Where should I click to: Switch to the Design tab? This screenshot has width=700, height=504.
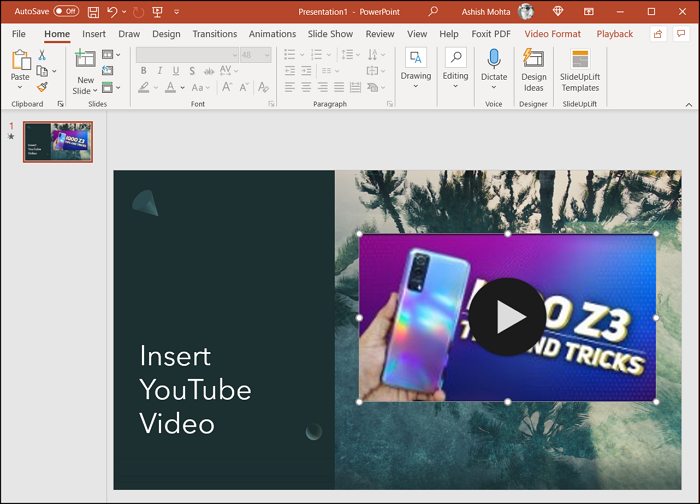coord(166,34)
